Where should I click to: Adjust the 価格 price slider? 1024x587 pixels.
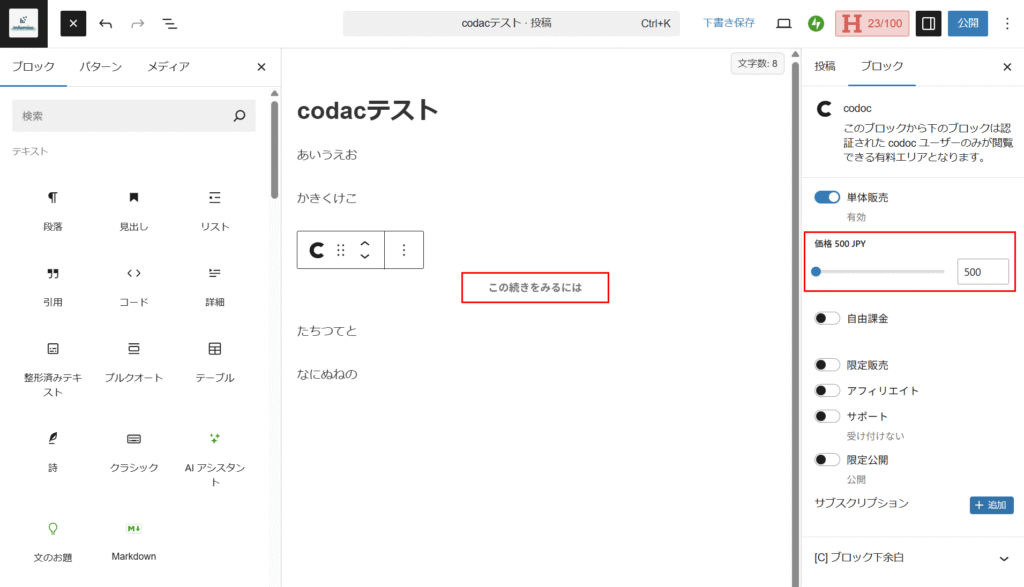(x=879, y=272)
